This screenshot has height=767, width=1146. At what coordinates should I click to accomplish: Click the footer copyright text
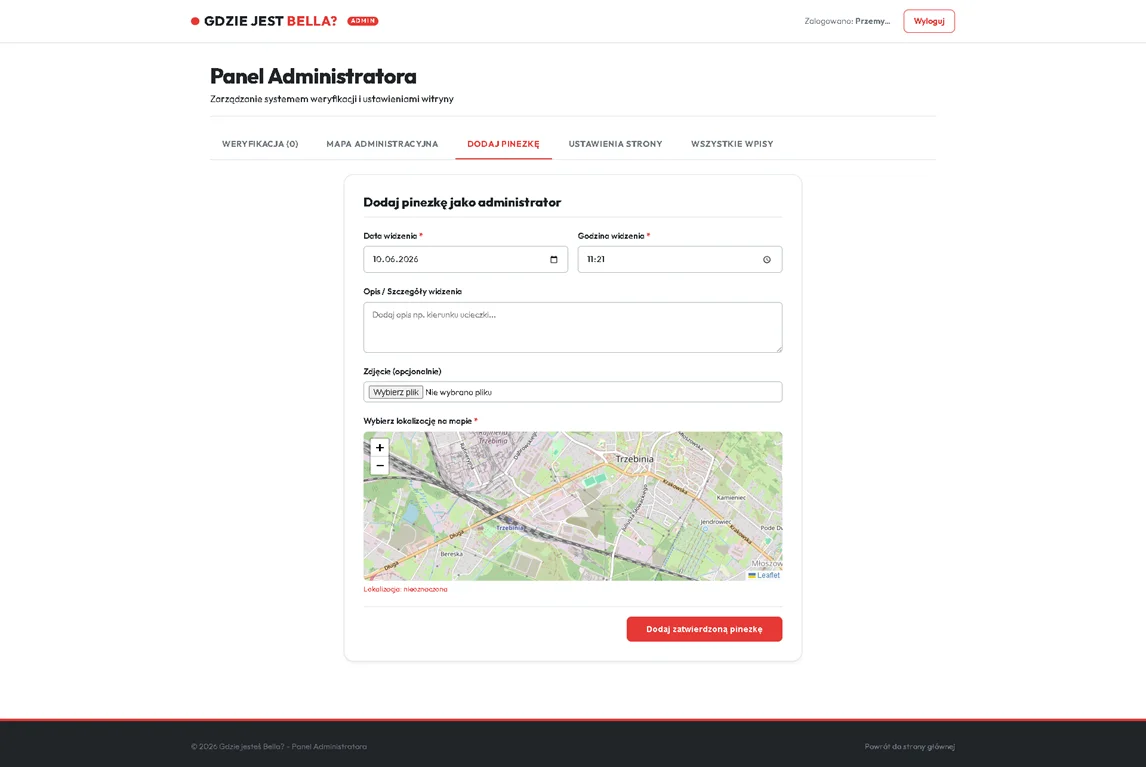click(x=279, y=747)
